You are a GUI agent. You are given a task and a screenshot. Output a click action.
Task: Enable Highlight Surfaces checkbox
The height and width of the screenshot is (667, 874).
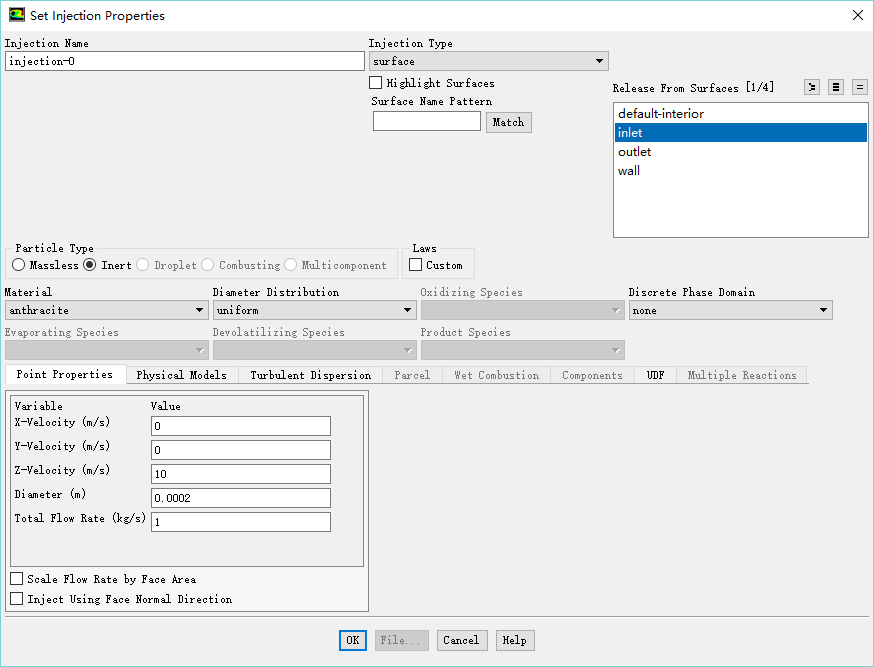[x=376, y=83]
